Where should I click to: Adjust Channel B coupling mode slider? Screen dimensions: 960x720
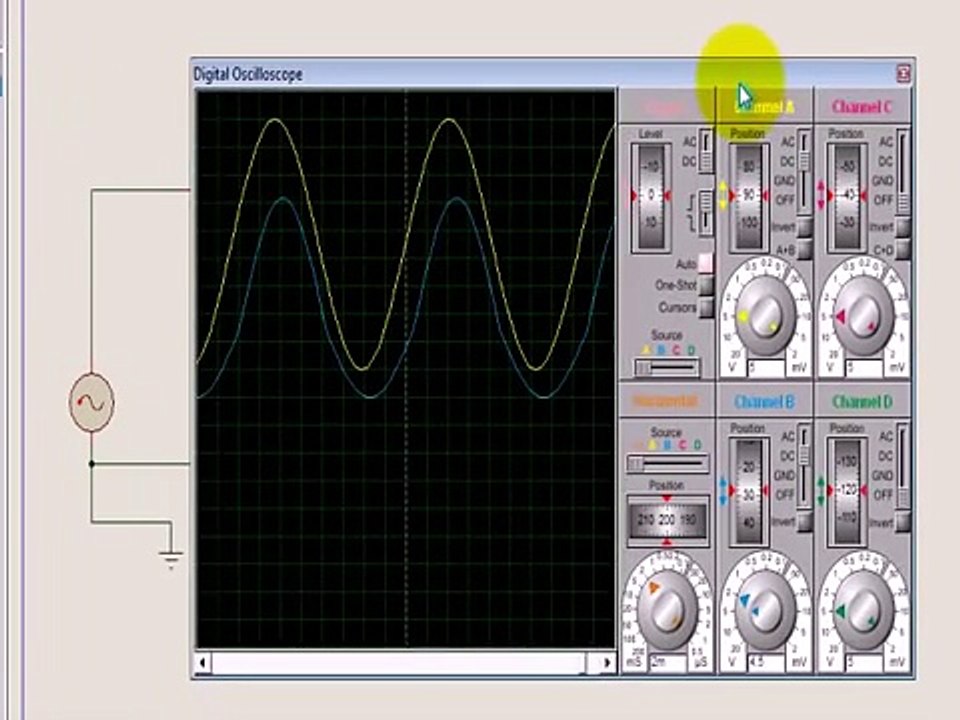point(804,467)
